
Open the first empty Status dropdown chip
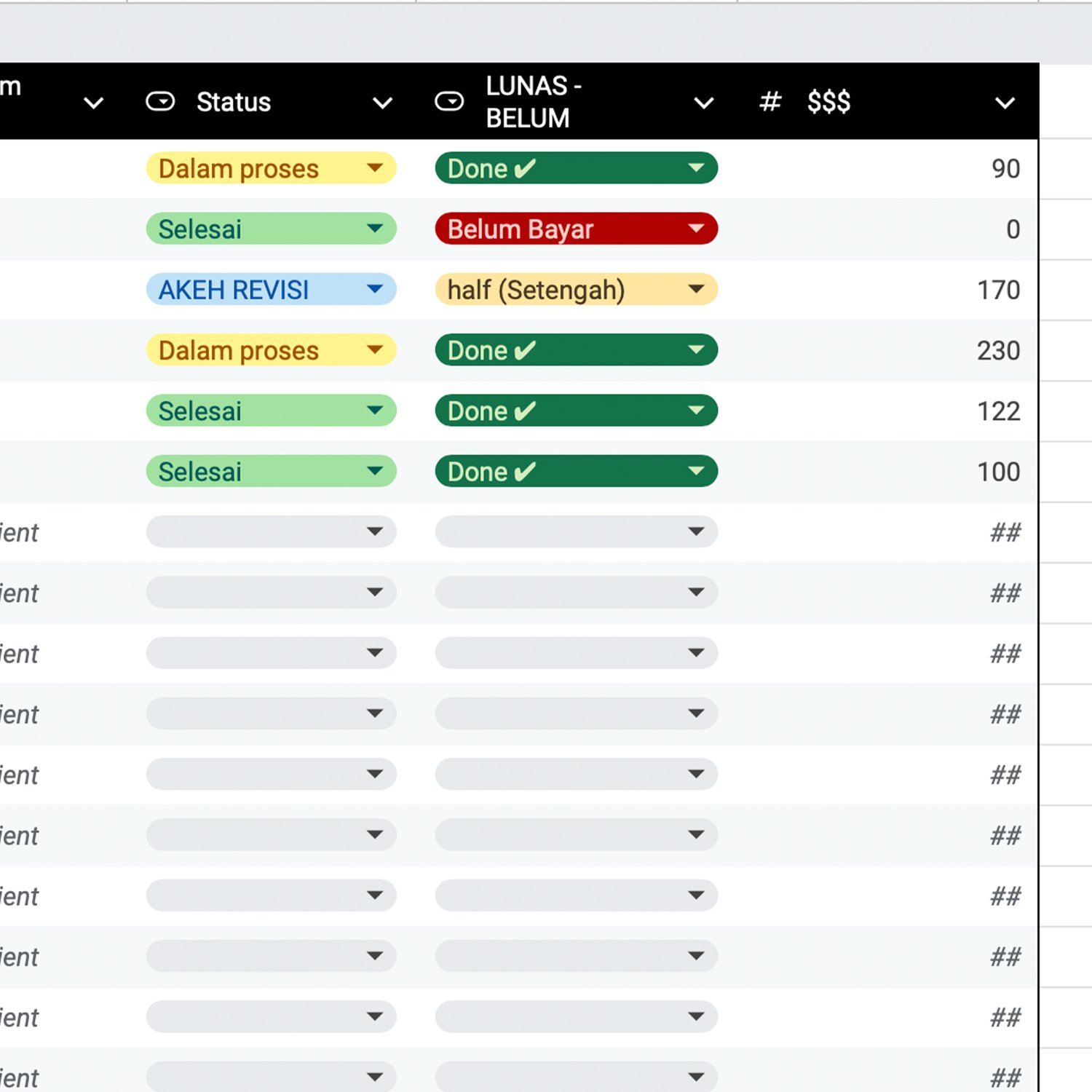coord(271,532)
